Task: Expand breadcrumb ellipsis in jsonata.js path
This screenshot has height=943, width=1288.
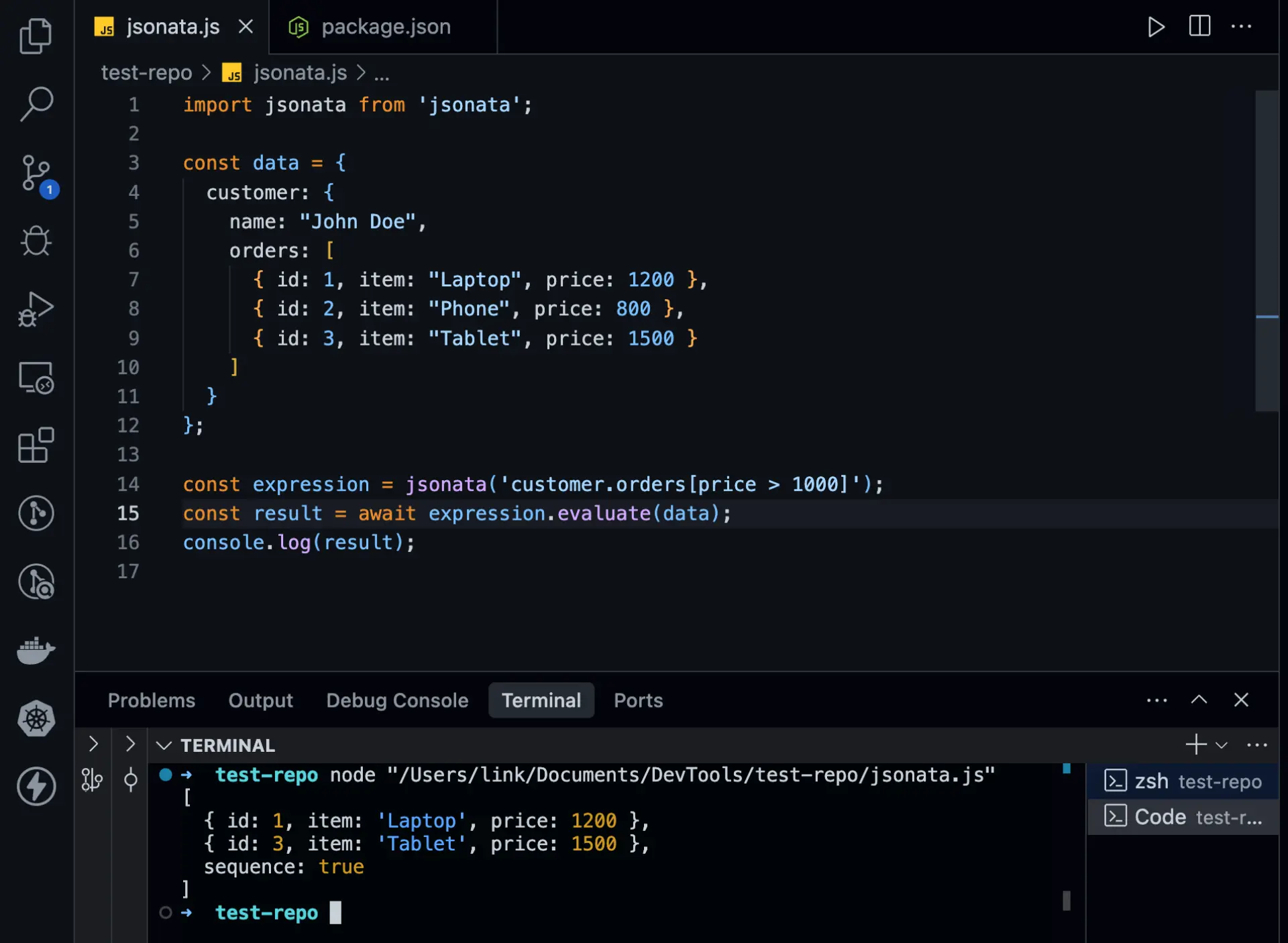Action: [x=382, y=72]
